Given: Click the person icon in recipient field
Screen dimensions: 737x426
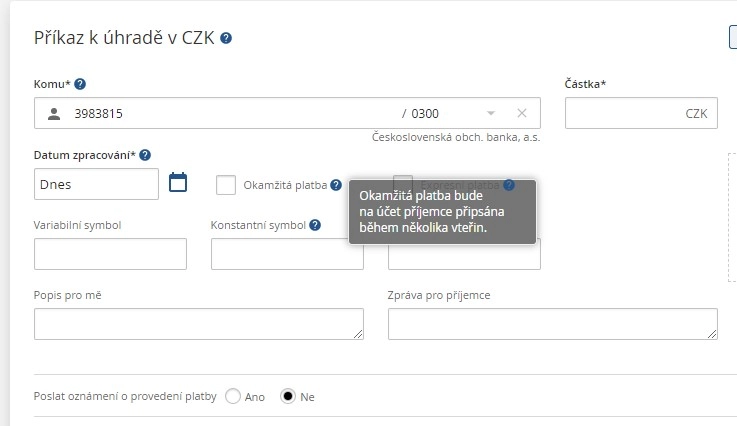Looking at the screenshot, I should click(x=54, y=113).
